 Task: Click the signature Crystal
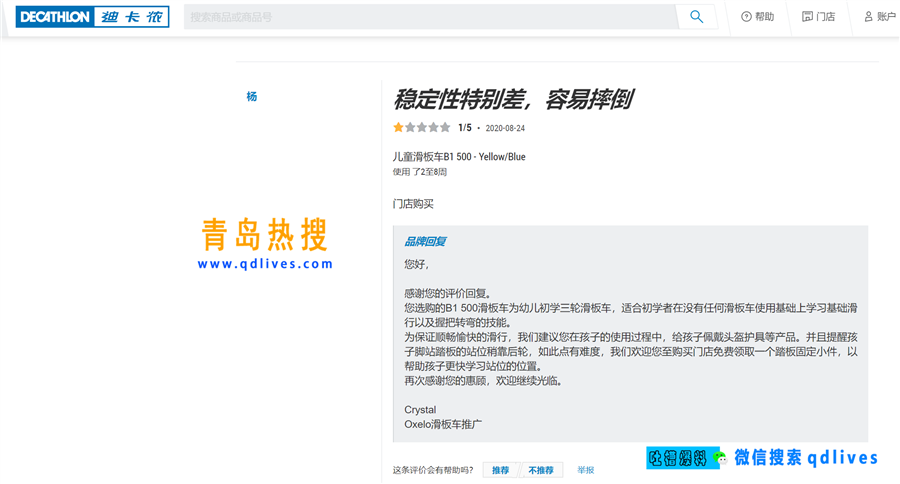tap(420, 410)
